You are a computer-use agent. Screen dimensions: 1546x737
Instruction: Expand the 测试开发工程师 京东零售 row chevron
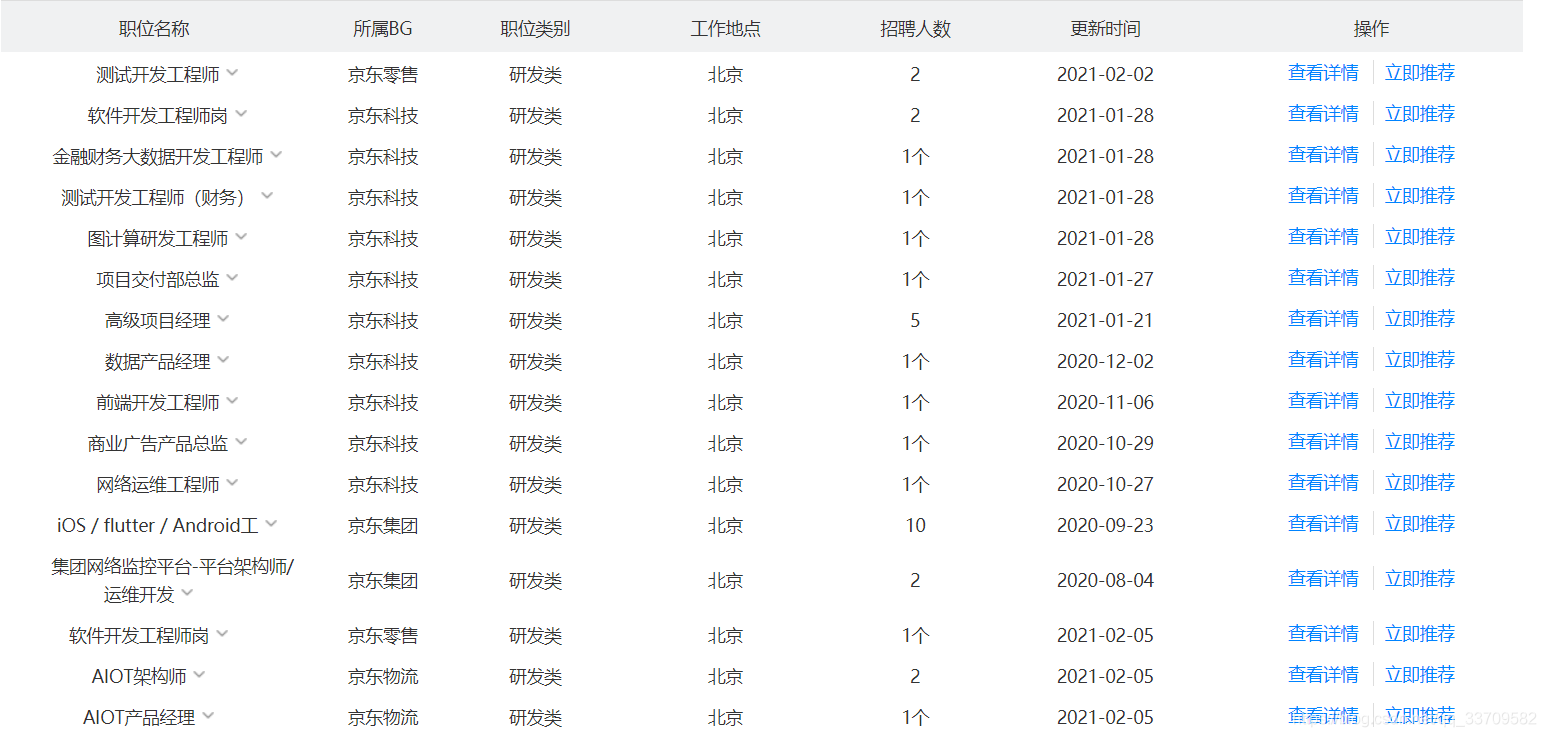point(232,72)
